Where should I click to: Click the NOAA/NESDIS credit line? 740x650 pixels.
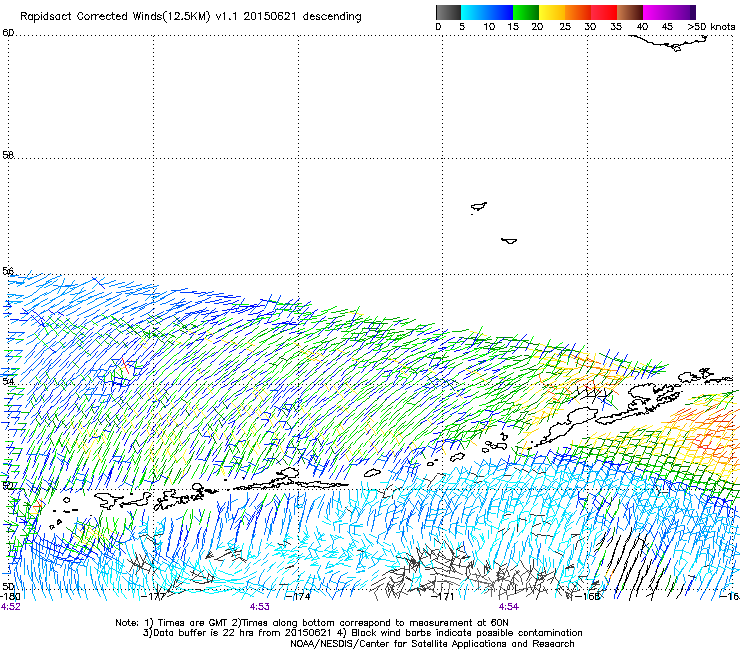(432, 644)
